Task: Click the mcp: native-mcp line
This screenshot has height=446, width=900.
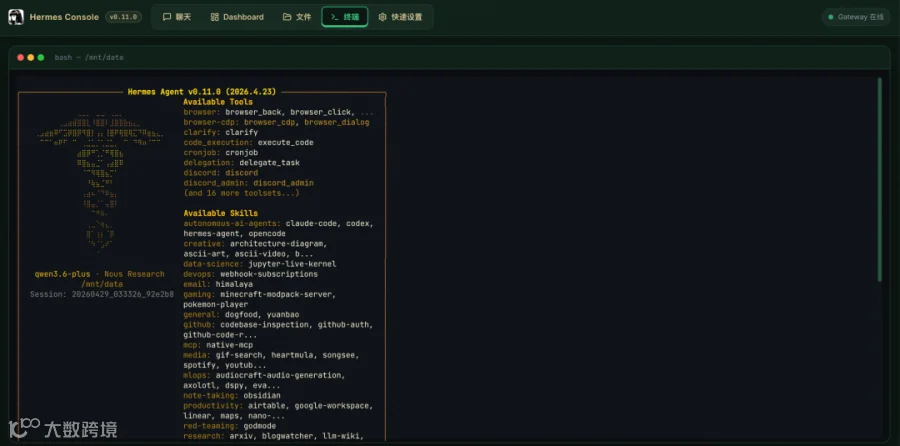Action: [218, 345]
